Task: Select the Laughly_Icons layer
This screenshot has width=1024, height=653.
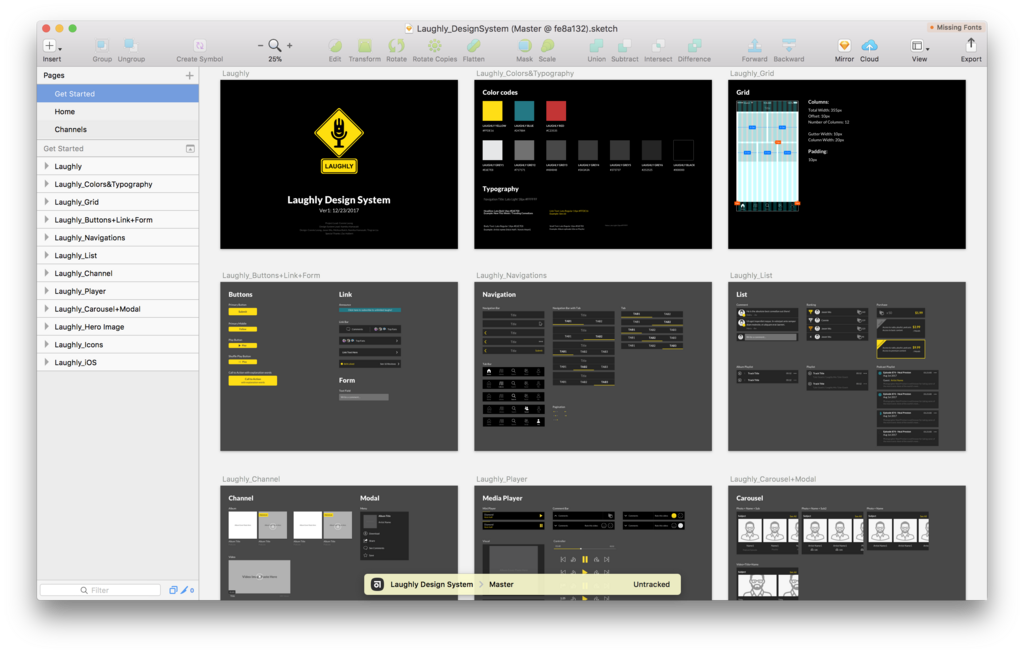Action: 118,344
